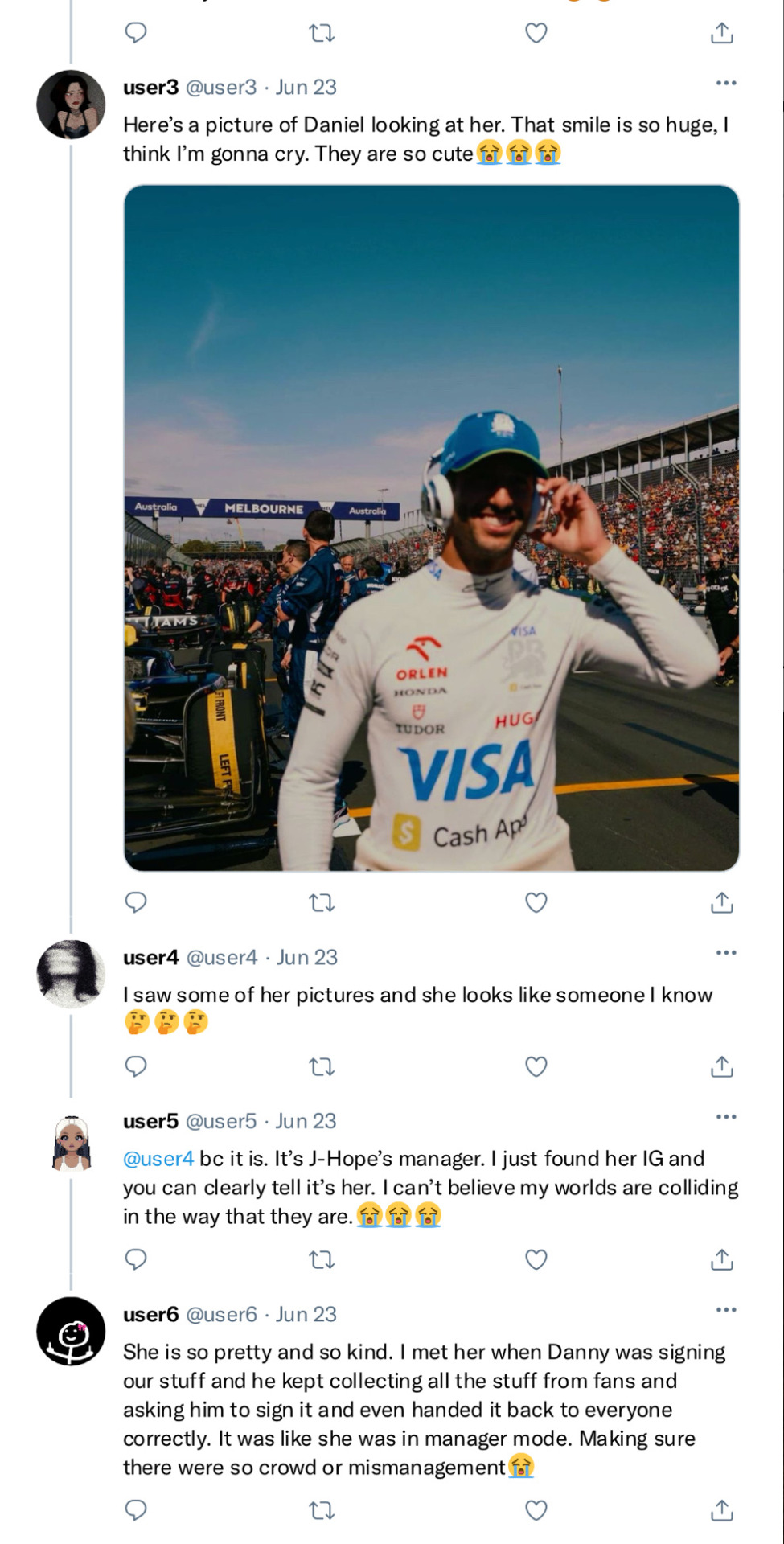Screen dimensions: 784x1544
Task: Open more options for user3's tweet
Action: point(725,83)
